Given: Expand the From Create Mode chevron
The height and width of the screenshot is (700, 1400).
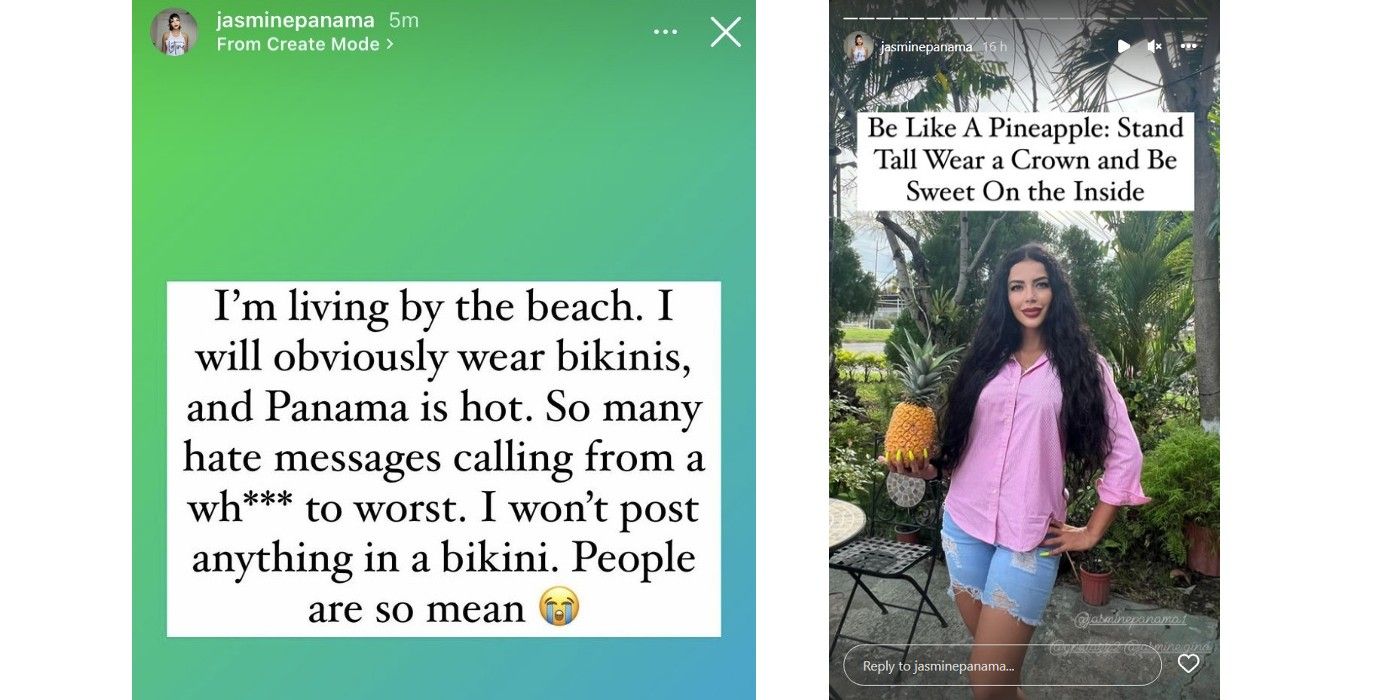Looking at the screenshot, I should click(x=390, y=44).
